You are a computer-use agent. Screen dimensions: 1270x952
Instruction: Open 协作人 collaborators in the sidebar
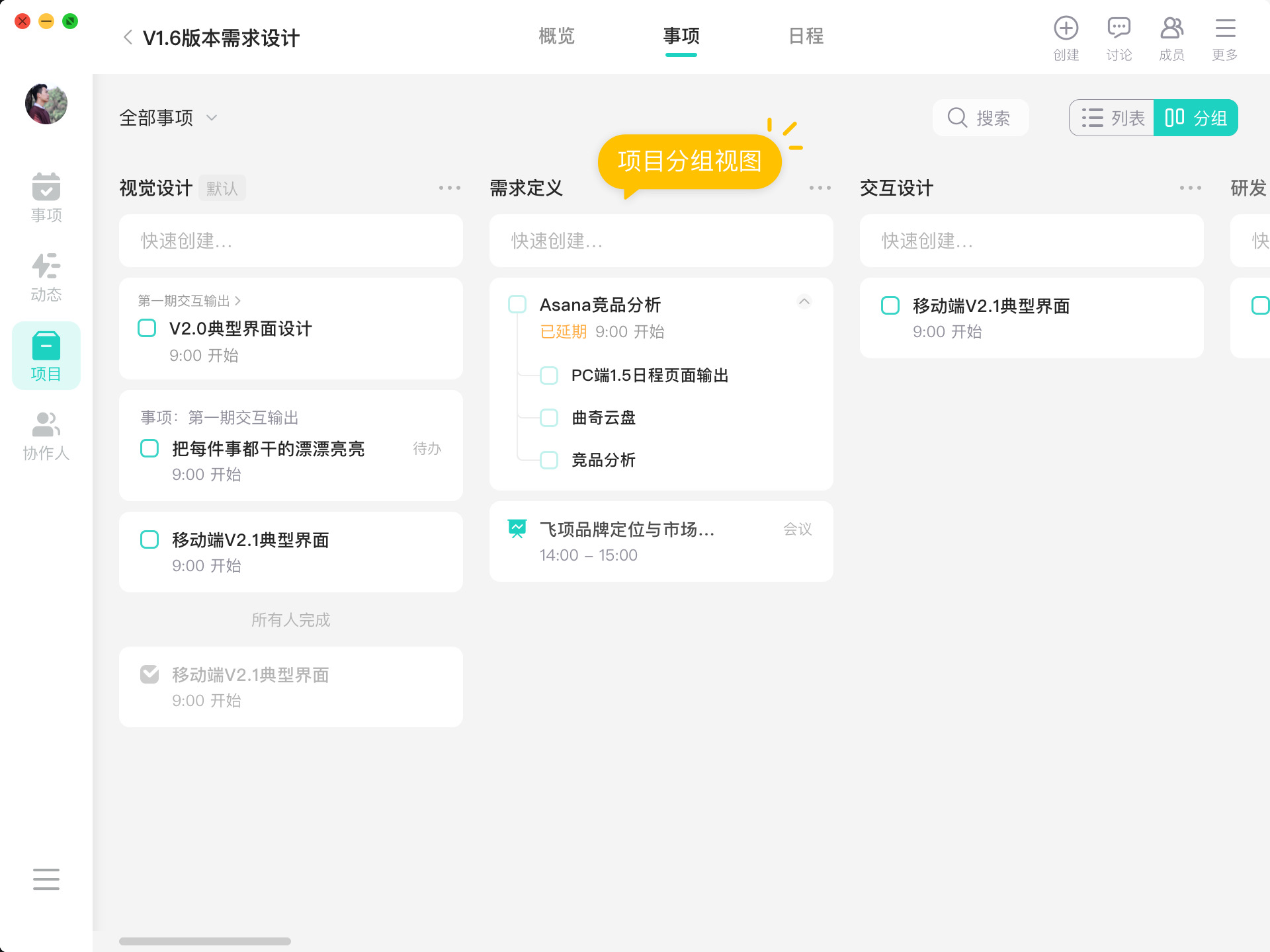46,435
